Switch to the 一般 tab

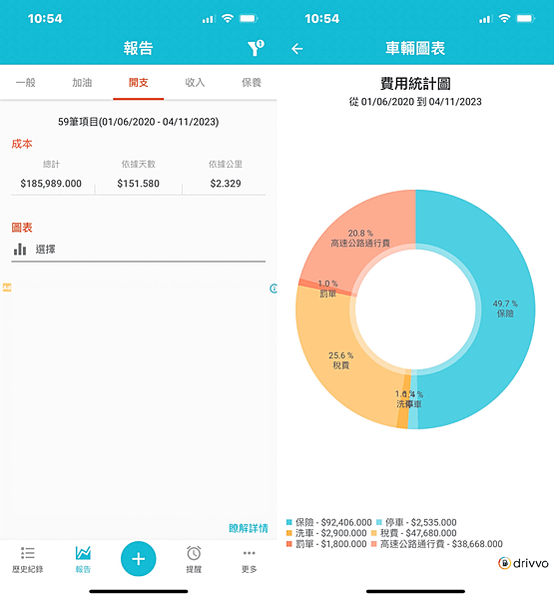[x=26, y=83]
